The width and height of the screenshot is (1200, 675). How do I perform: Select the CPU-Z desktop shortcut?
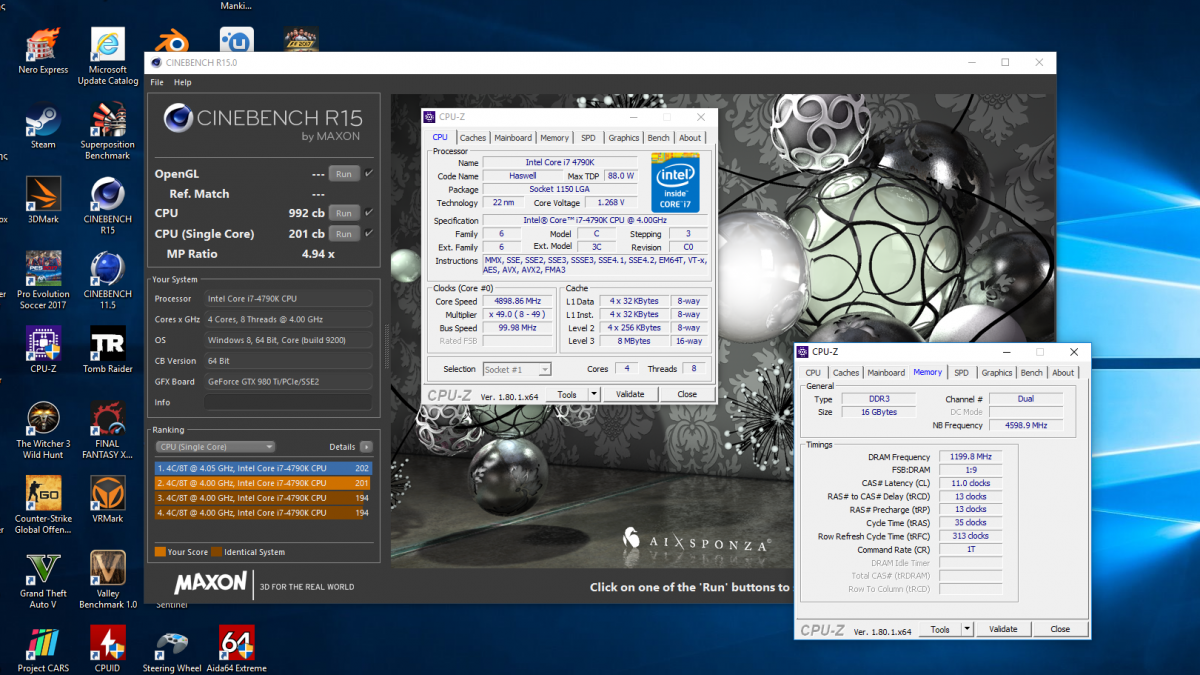coord(43,350)
